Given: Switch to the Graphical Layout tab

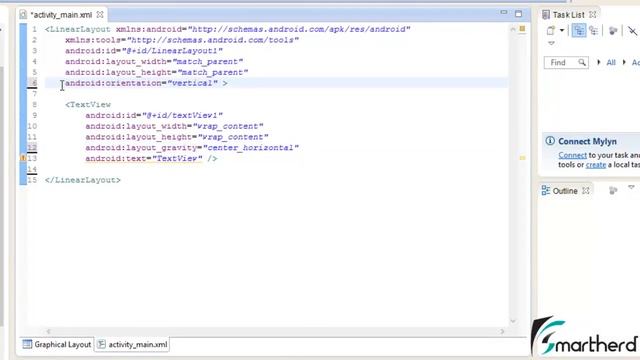Looking at the screenshot, I should coord(57,344).
